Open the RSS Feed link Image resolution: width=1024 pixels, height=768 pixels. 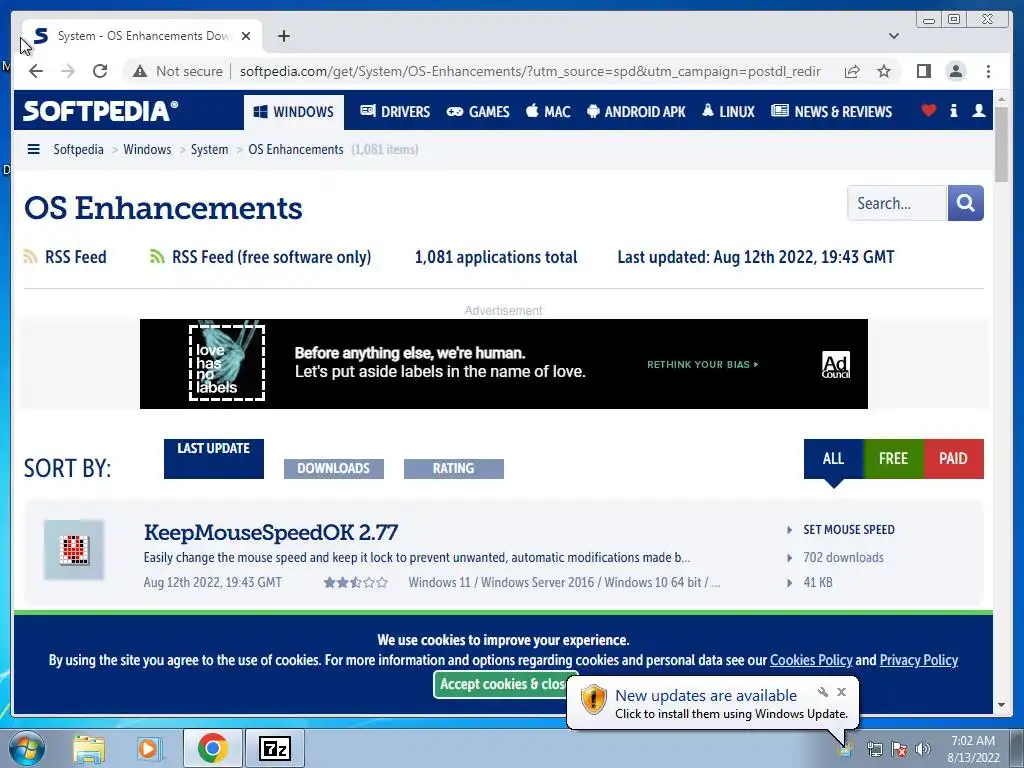75,257
